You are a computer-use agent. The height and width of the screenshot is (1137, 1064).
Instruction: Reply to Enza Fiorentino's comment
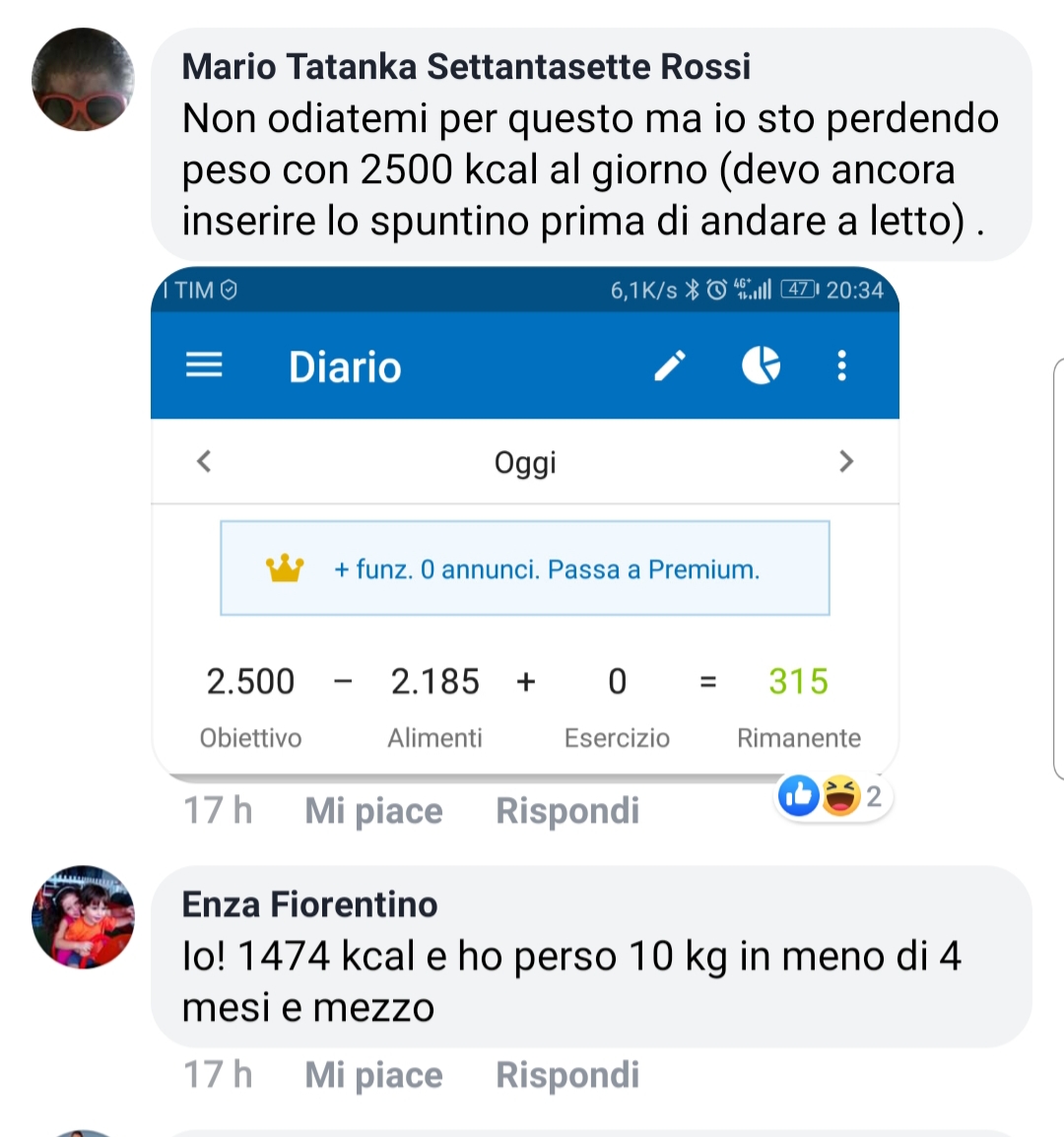[x=567, y=1075]
